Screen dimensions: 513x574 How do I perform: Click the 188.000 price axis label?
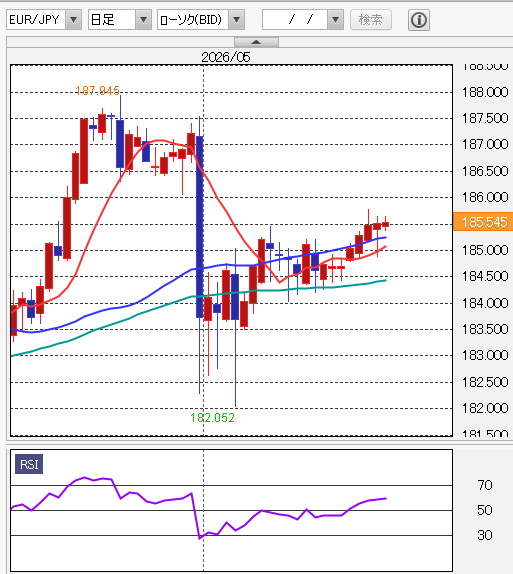tap(485, 92)
